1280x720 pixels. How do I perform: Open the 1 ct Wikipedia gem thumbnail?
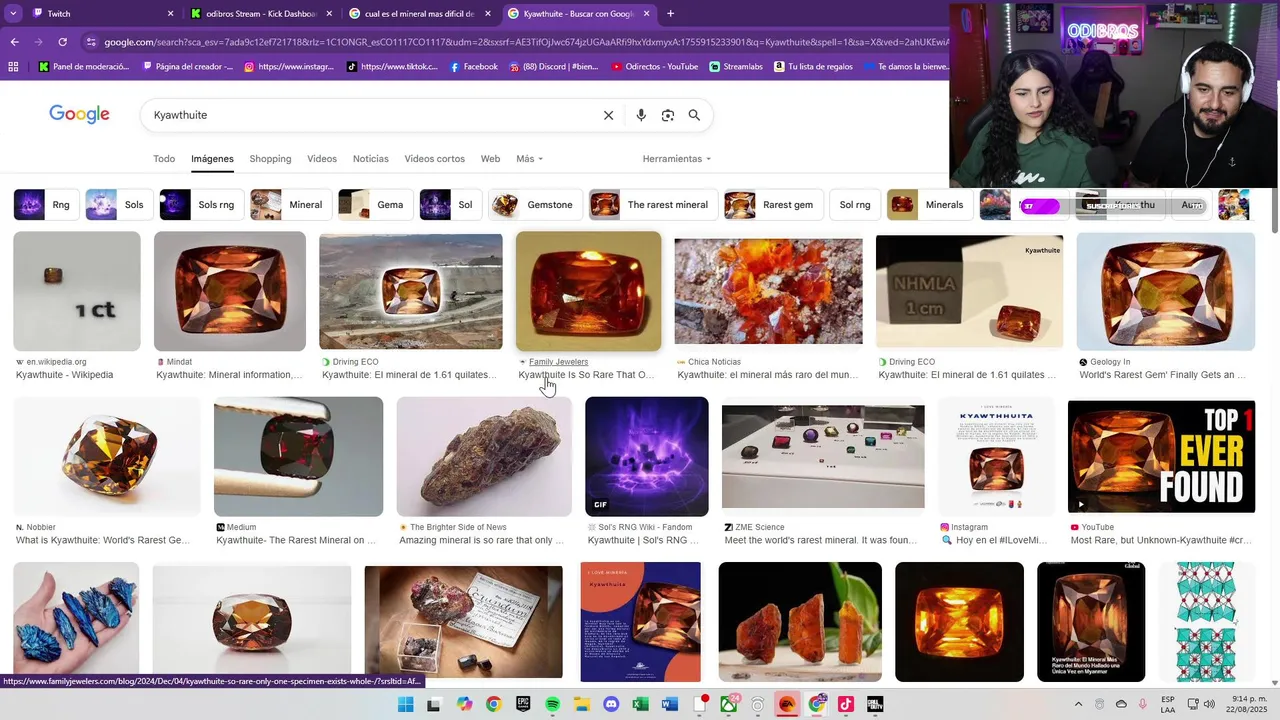click(77, 291)
